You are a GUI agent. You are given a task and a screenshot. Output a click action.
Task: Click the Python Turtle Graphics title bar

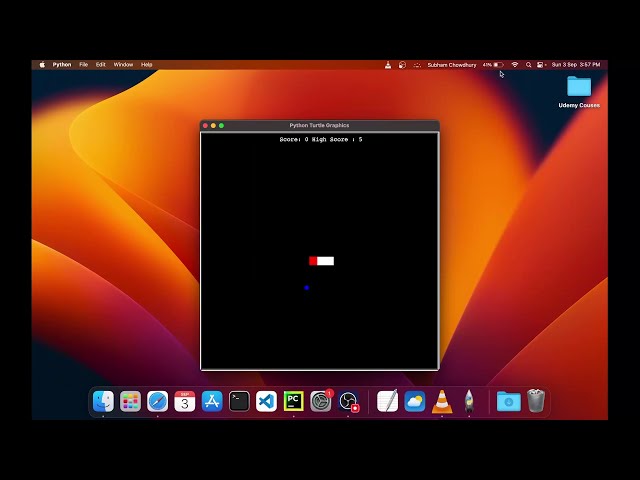coord(319,125)
